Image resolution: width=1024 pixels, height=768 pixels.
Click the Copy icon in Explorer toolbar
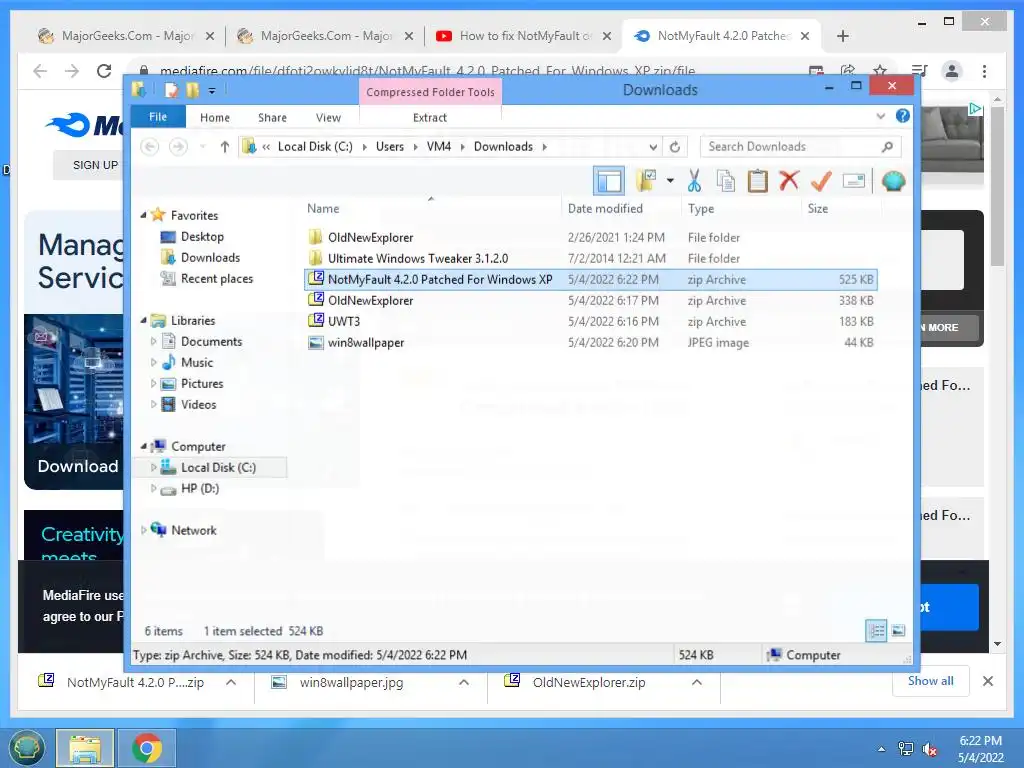(726, 181)
